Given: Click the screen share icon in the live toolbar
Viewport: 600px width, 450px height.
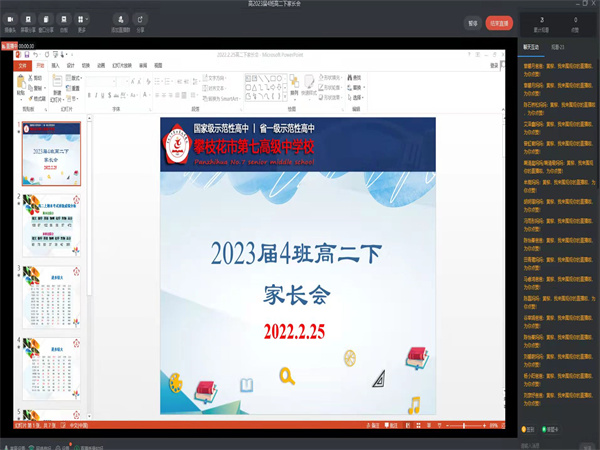Looking at the screenshot, I should point(27,19).
